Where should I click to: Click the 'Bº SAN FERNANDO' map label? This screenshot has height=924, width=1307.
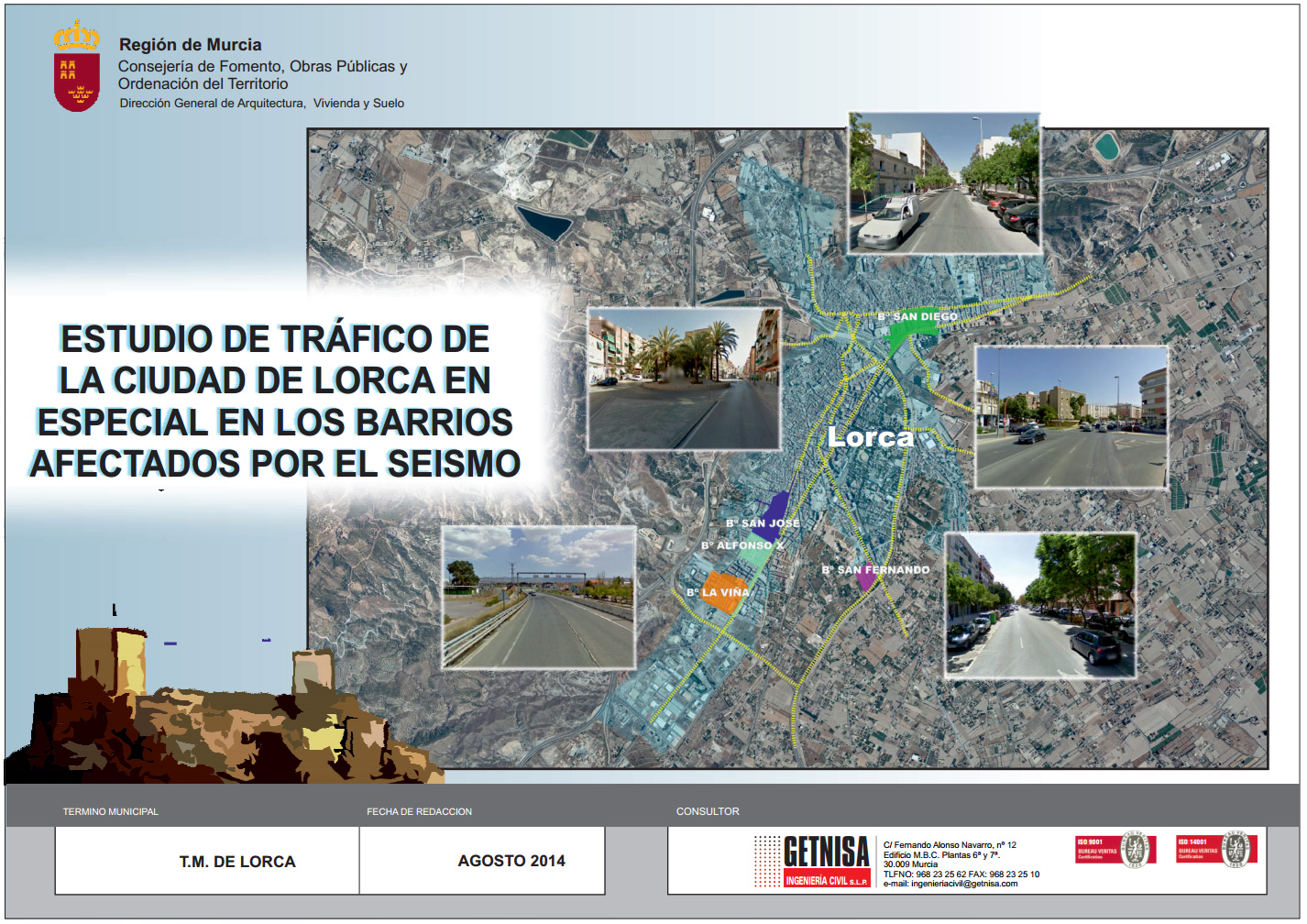875,570
